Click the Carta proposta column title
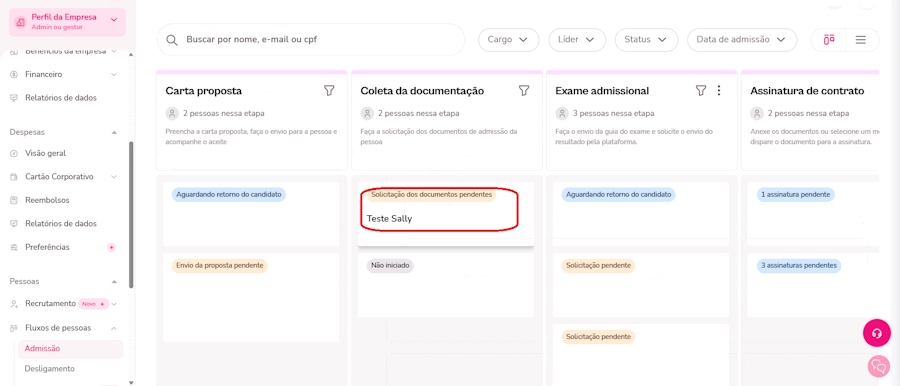This screenshot has width=900, height=386. pos(204,91)
